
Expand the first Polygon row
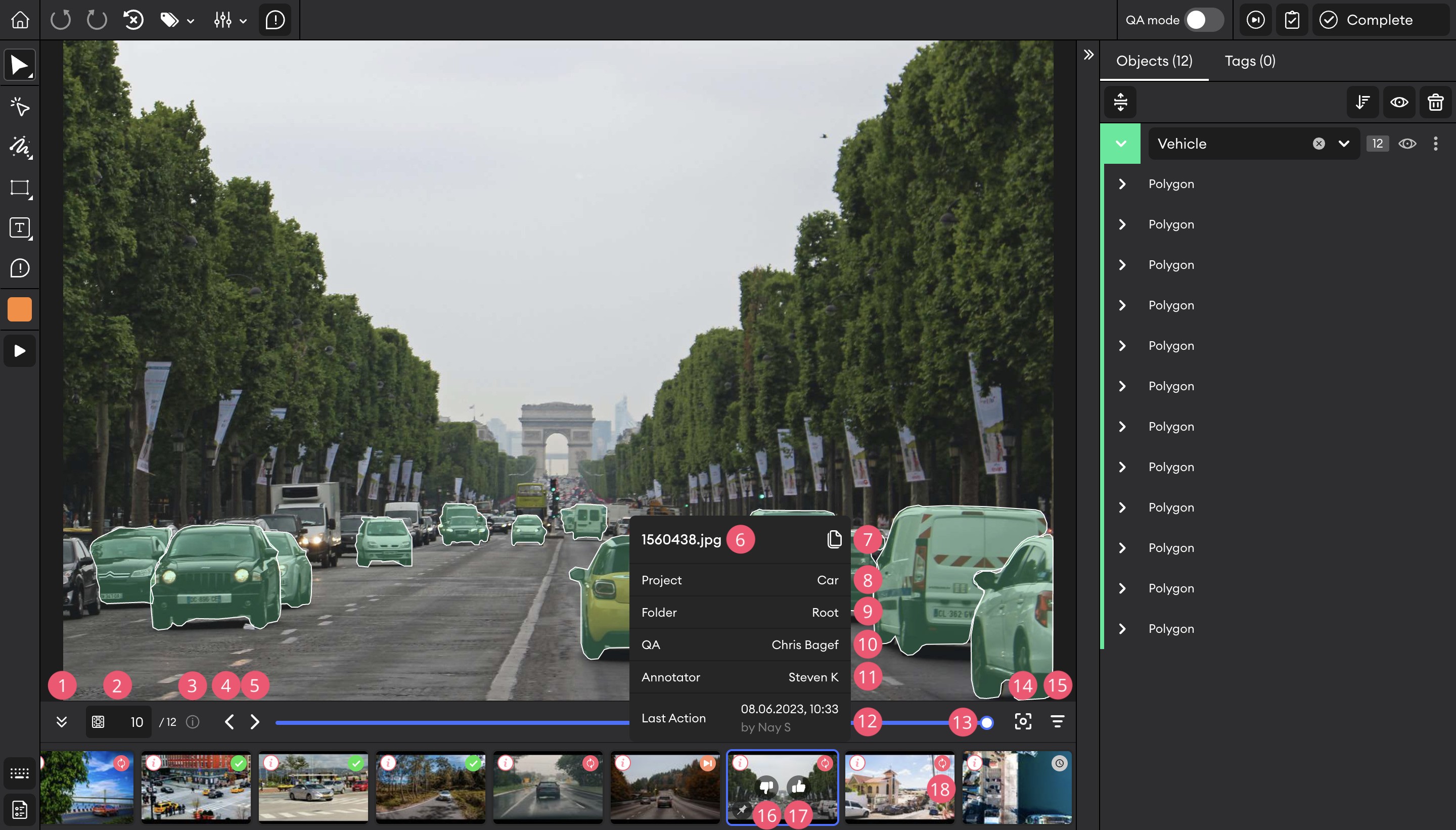click(x=1122, y=184)
